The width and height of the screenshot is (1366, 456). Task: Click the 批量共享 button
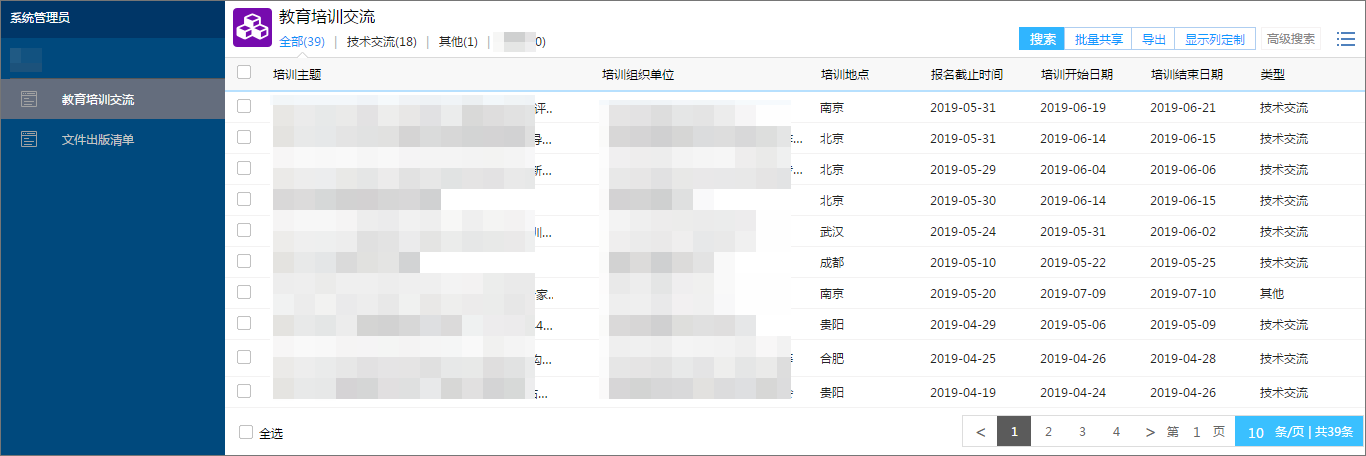[x=1098, y=39]
